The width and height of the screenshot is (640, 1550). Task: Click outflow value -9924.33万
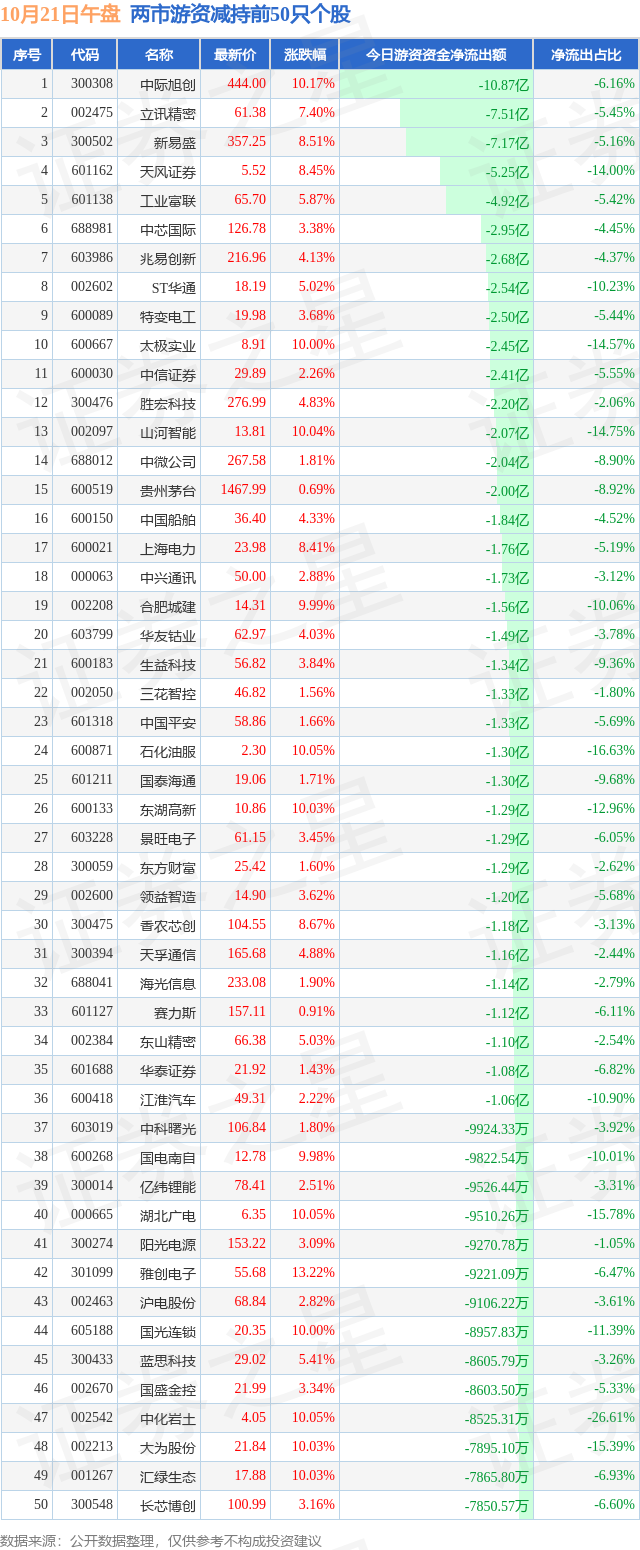[496, 1128]
